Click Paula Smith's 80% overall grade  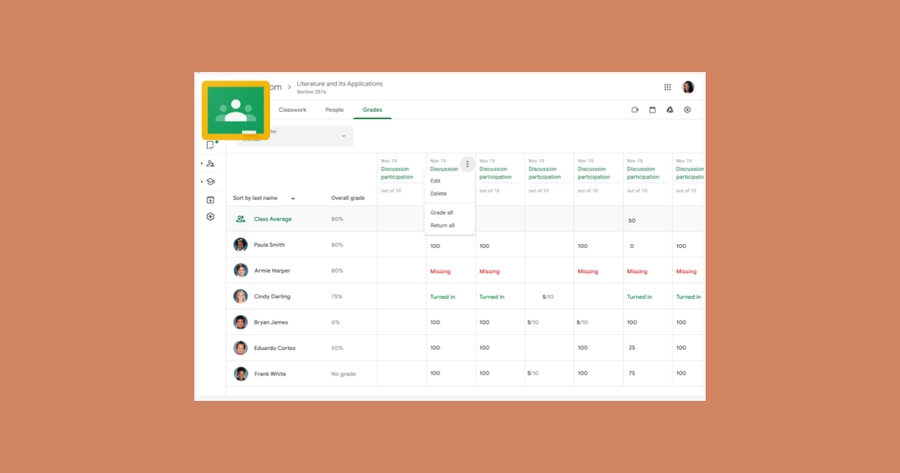pos(337,245)
